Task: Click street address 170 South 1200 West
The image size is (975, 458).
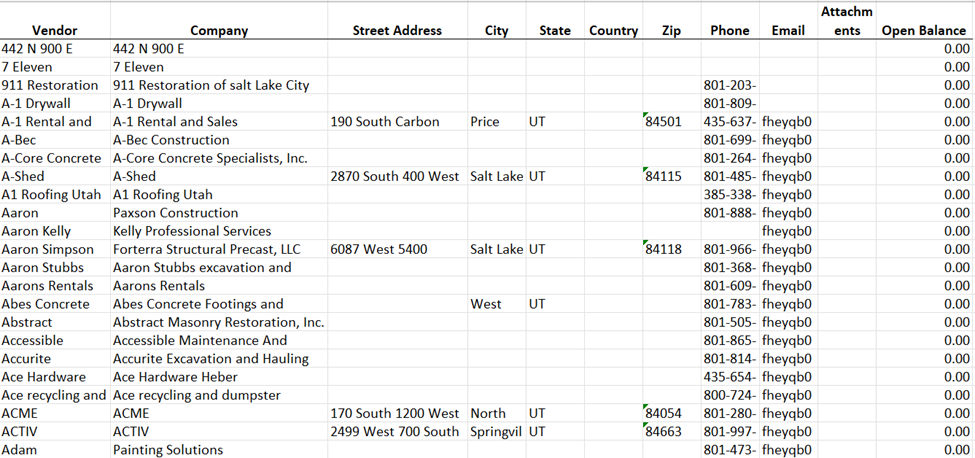Action: tap(397, 414)
